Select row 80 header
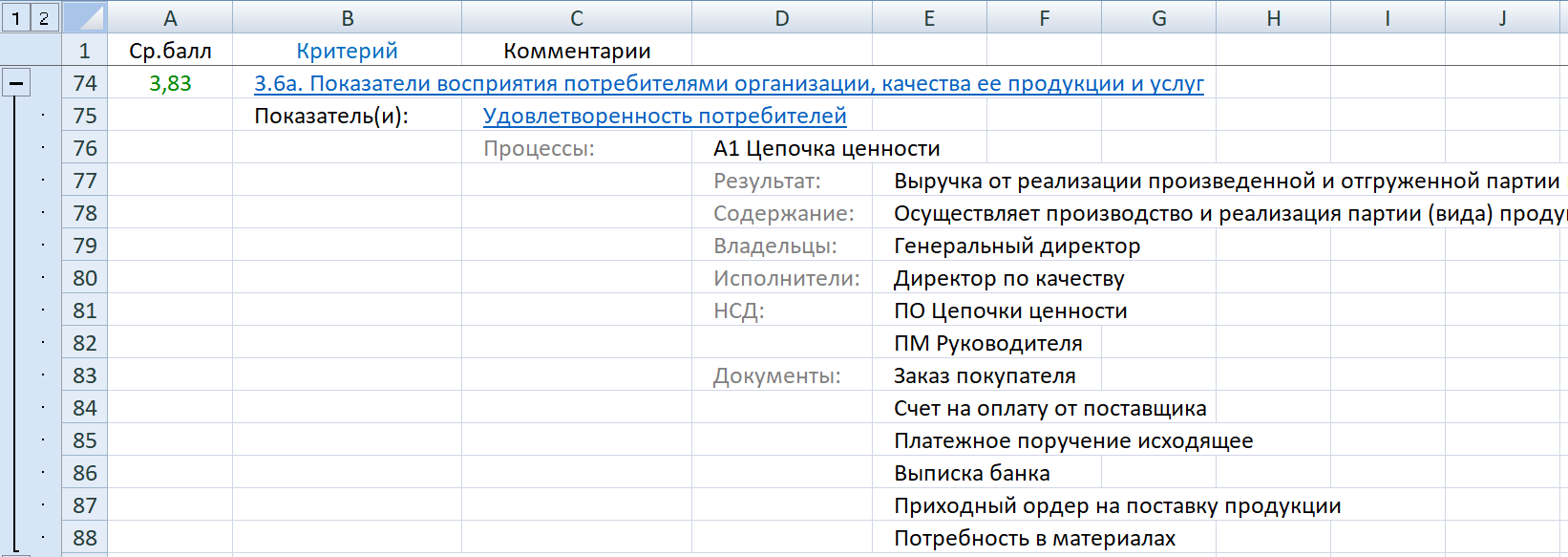 [x=85, y=279]
